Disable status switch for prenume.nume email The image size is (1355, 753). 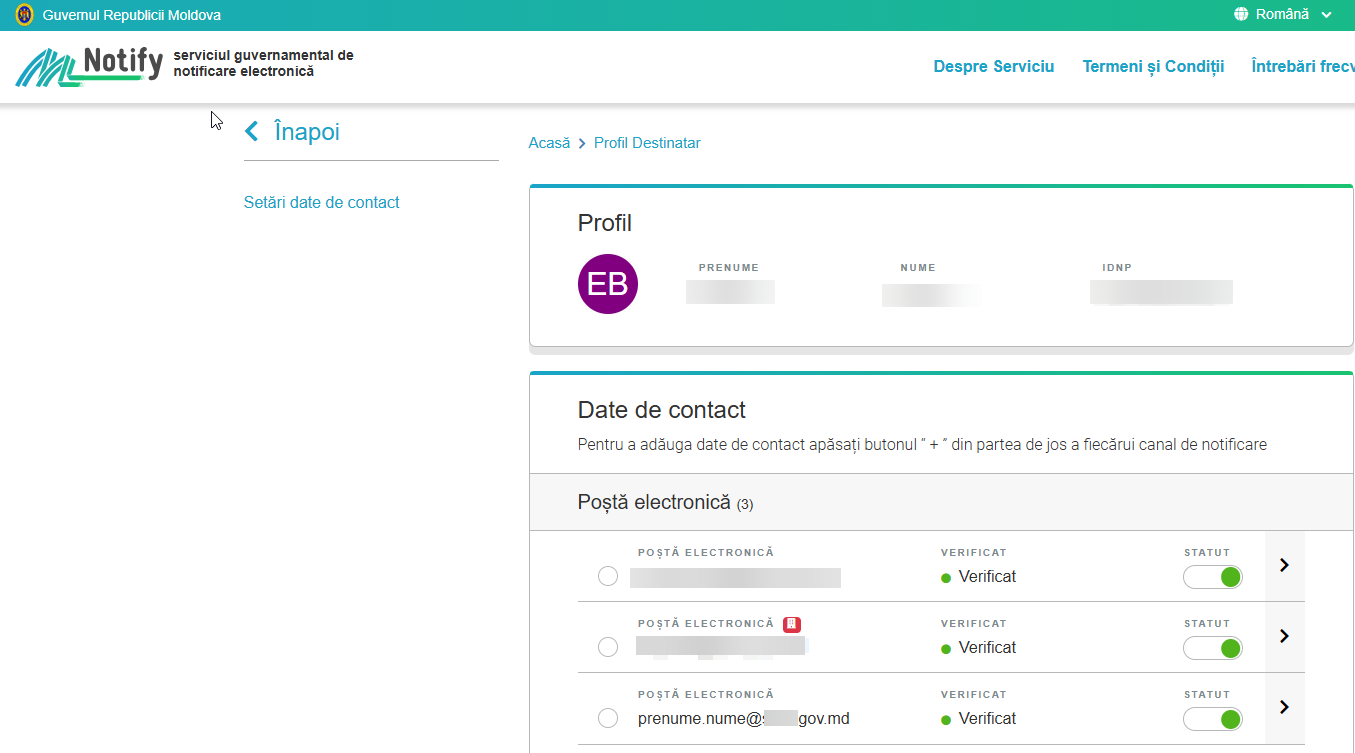(1212, 719)
